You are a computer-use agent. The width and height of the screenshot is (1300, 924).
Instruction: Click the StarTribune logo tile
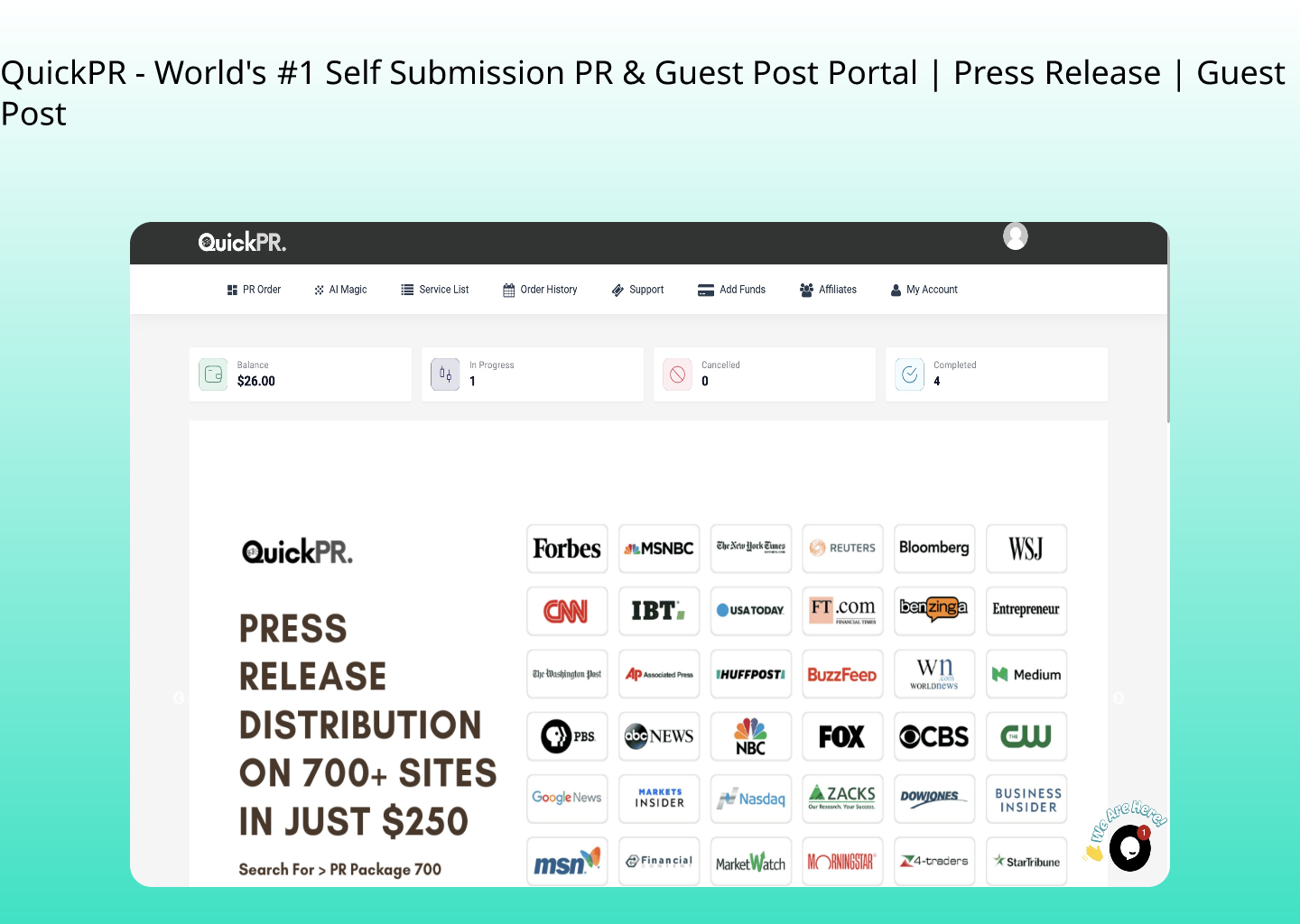tap(1026, 862)
